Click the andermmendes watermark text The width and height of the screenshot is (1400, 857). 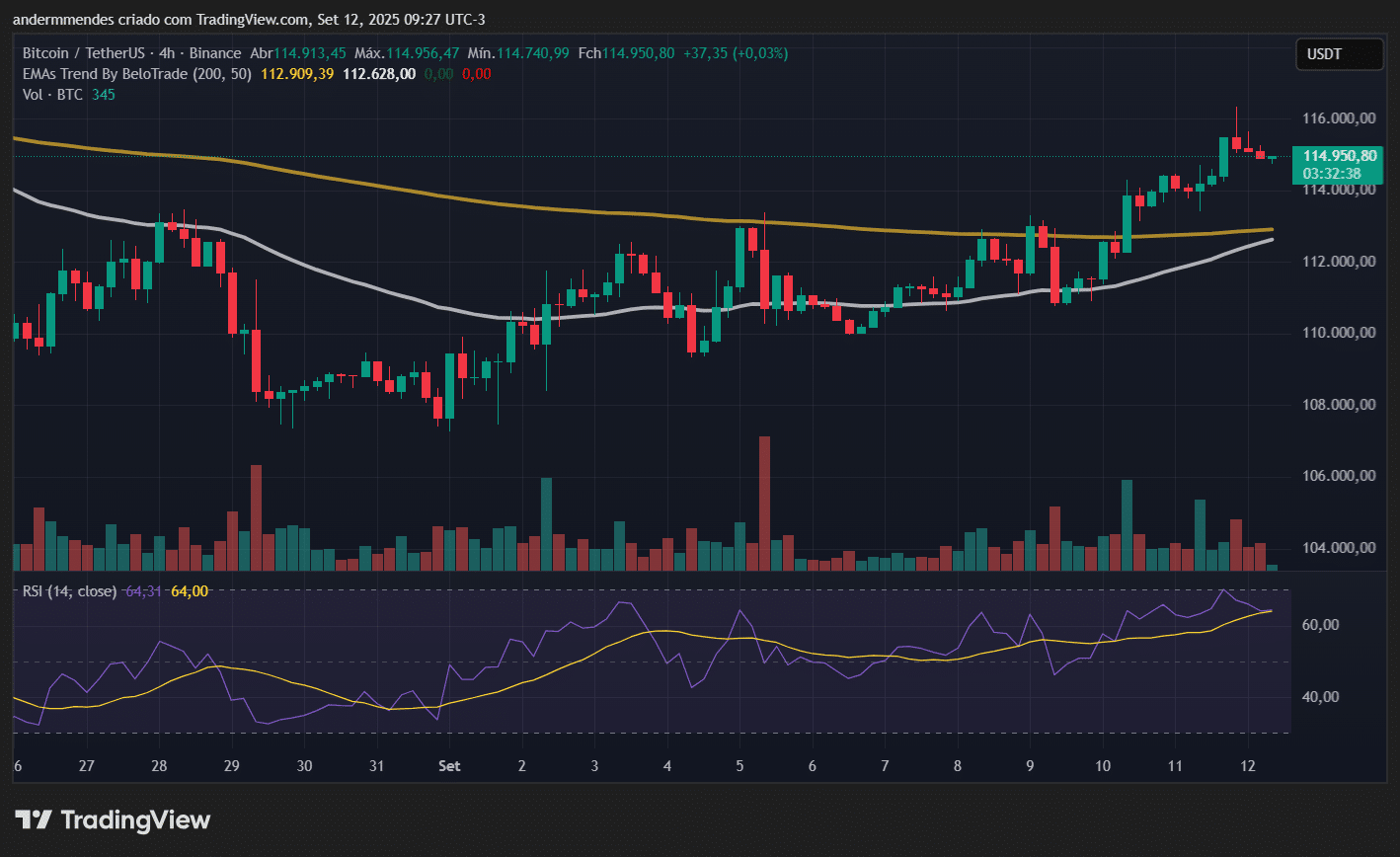click(62, 19)
